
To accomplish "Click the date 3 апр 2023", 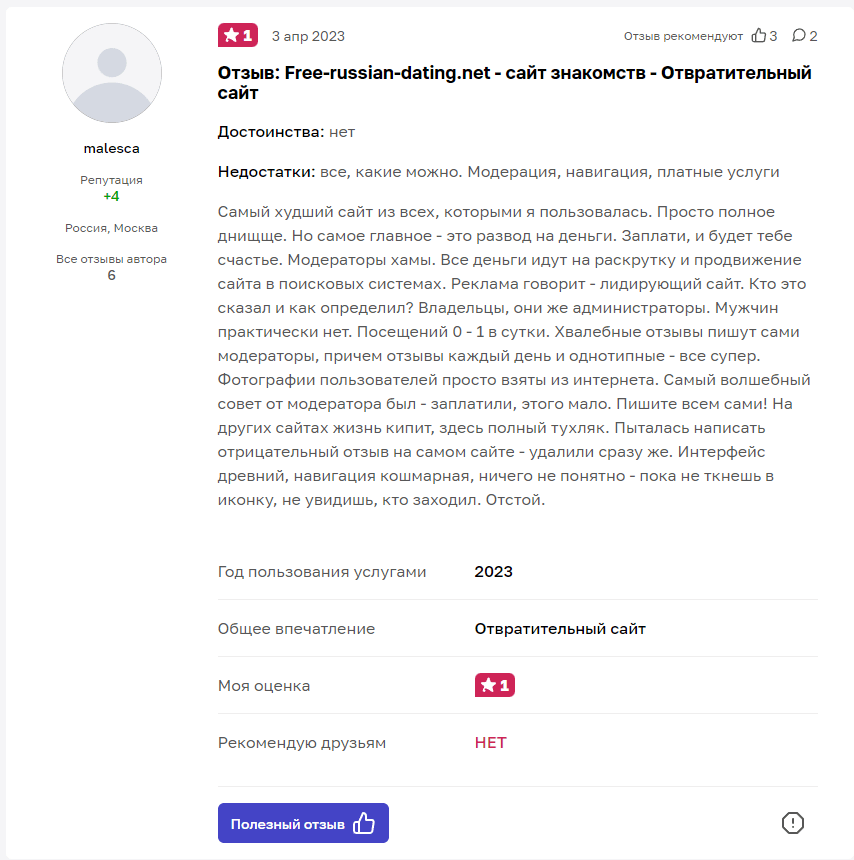I will point(308,36).
